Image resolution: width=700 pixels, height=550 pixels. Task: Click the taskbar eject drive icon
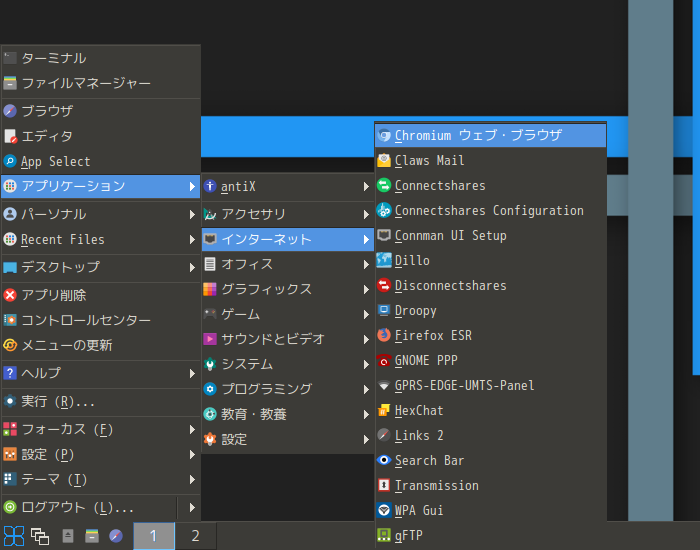[x=68, y=536]
